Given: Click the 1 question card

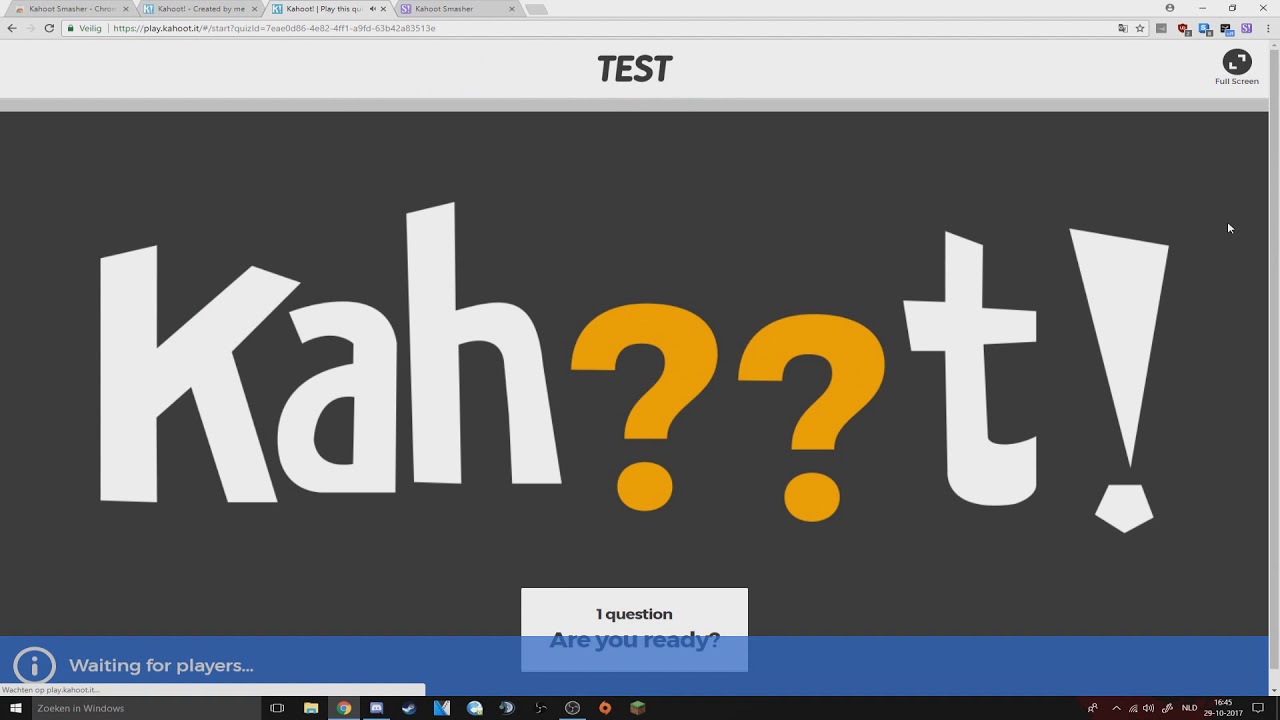Looking at the screenshot, I should (x=634, y=629).
